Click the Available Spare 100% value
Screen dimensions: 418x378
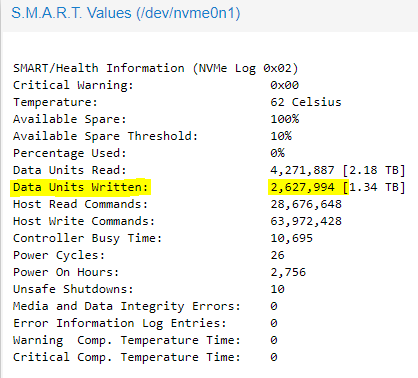[285, 119]
